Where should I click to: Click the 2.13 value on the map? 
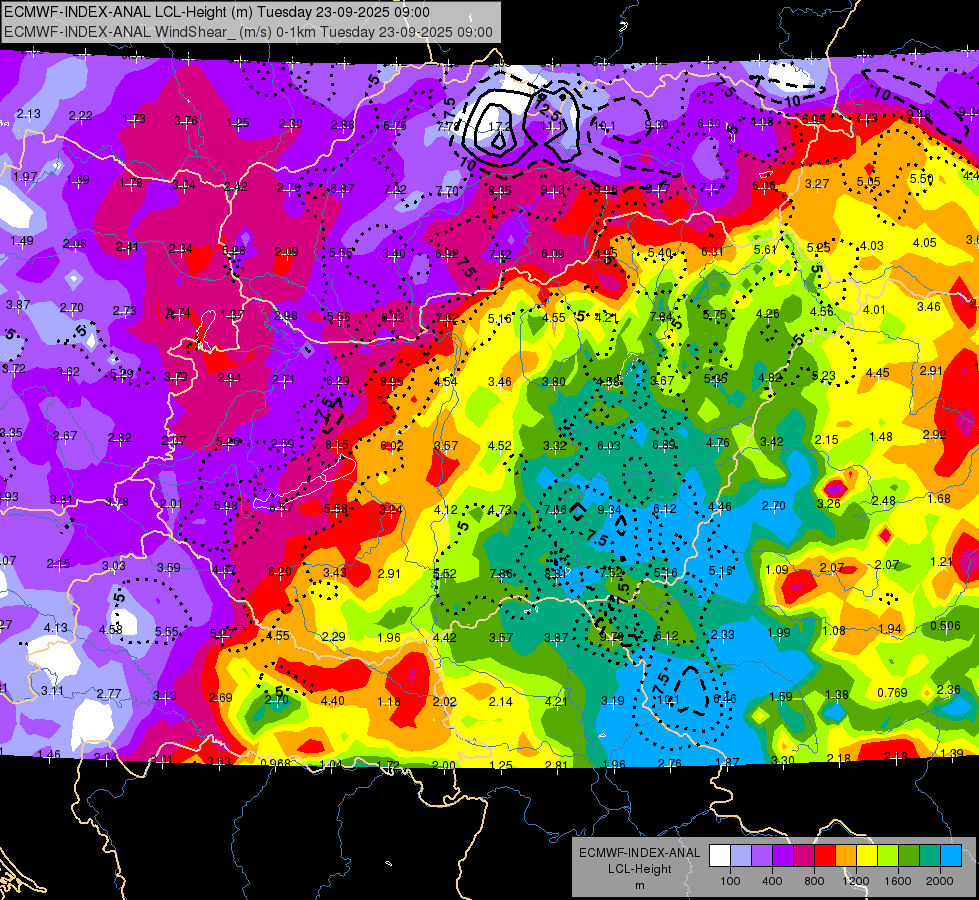pos(29,114)
